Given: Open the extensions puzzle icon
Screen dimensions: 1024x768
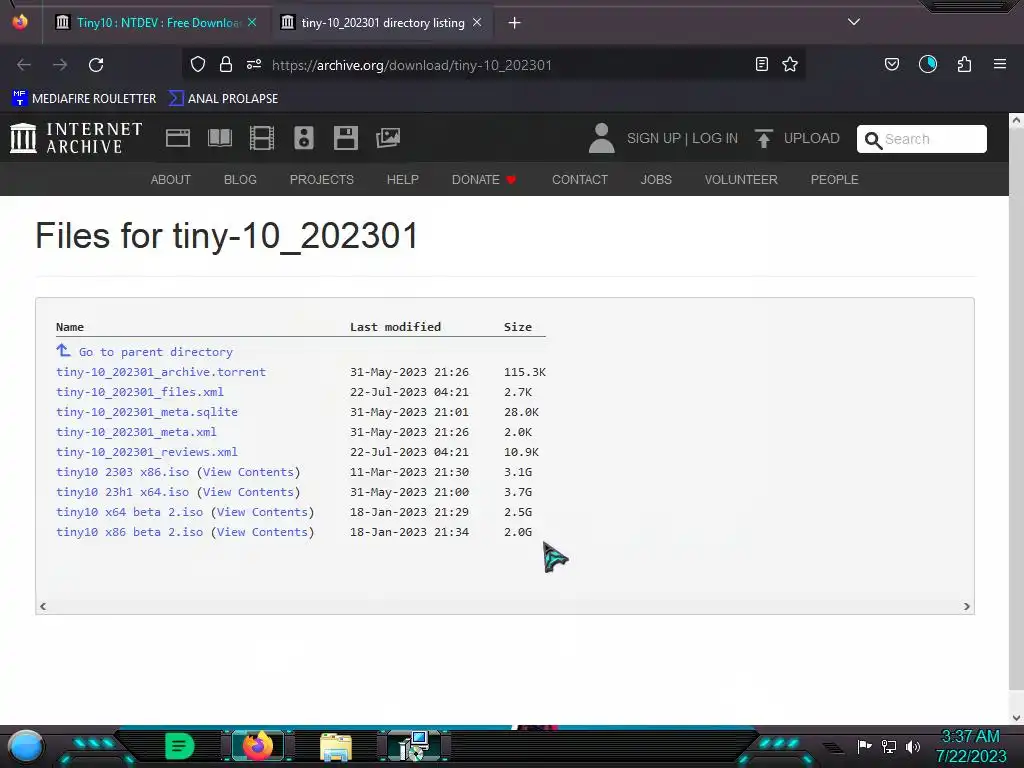Looking at the screenshot, I should 965,64.
